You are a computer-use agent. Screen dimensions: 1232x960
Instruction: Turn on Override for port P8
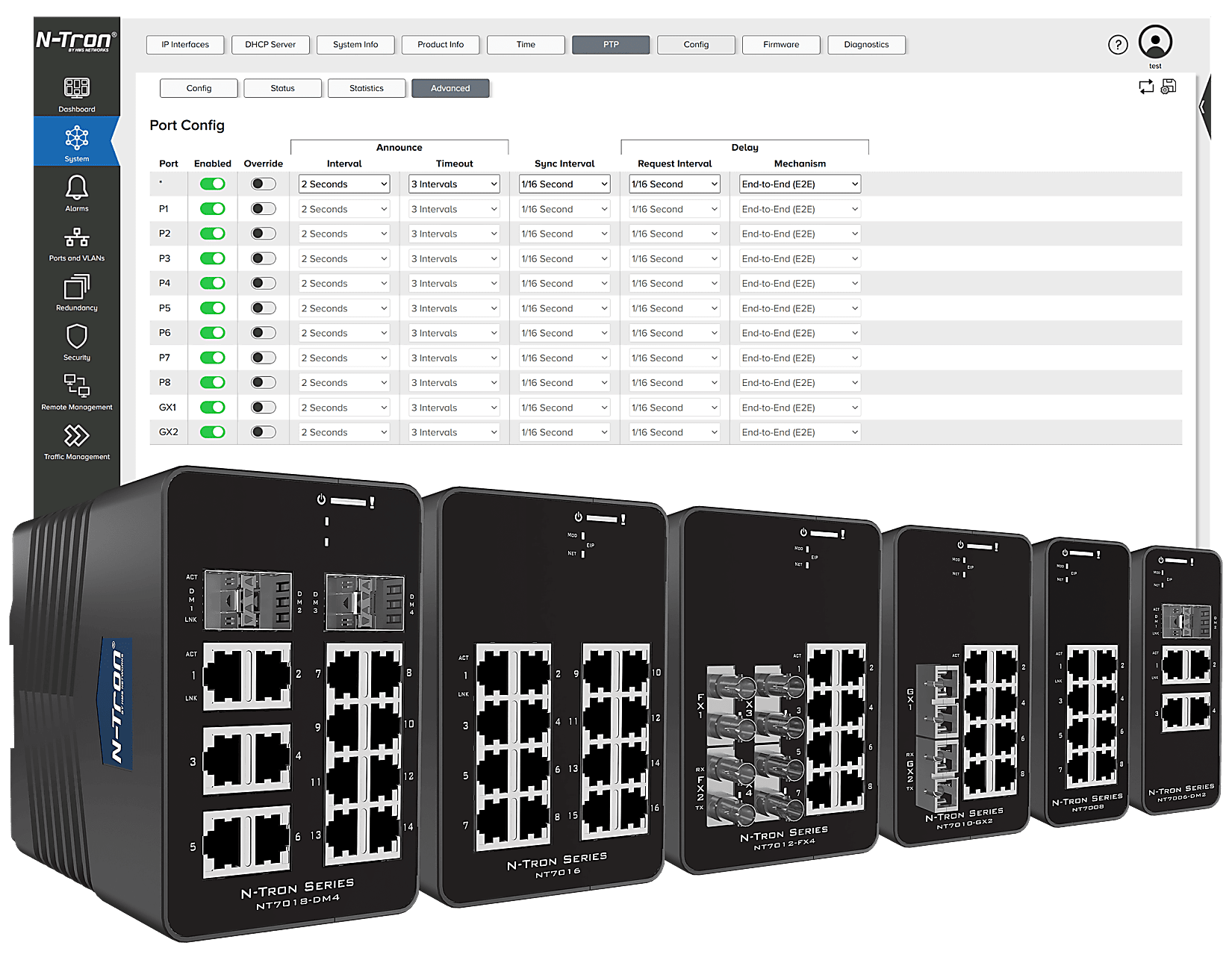pyautogui.click(x=264, y=383)
